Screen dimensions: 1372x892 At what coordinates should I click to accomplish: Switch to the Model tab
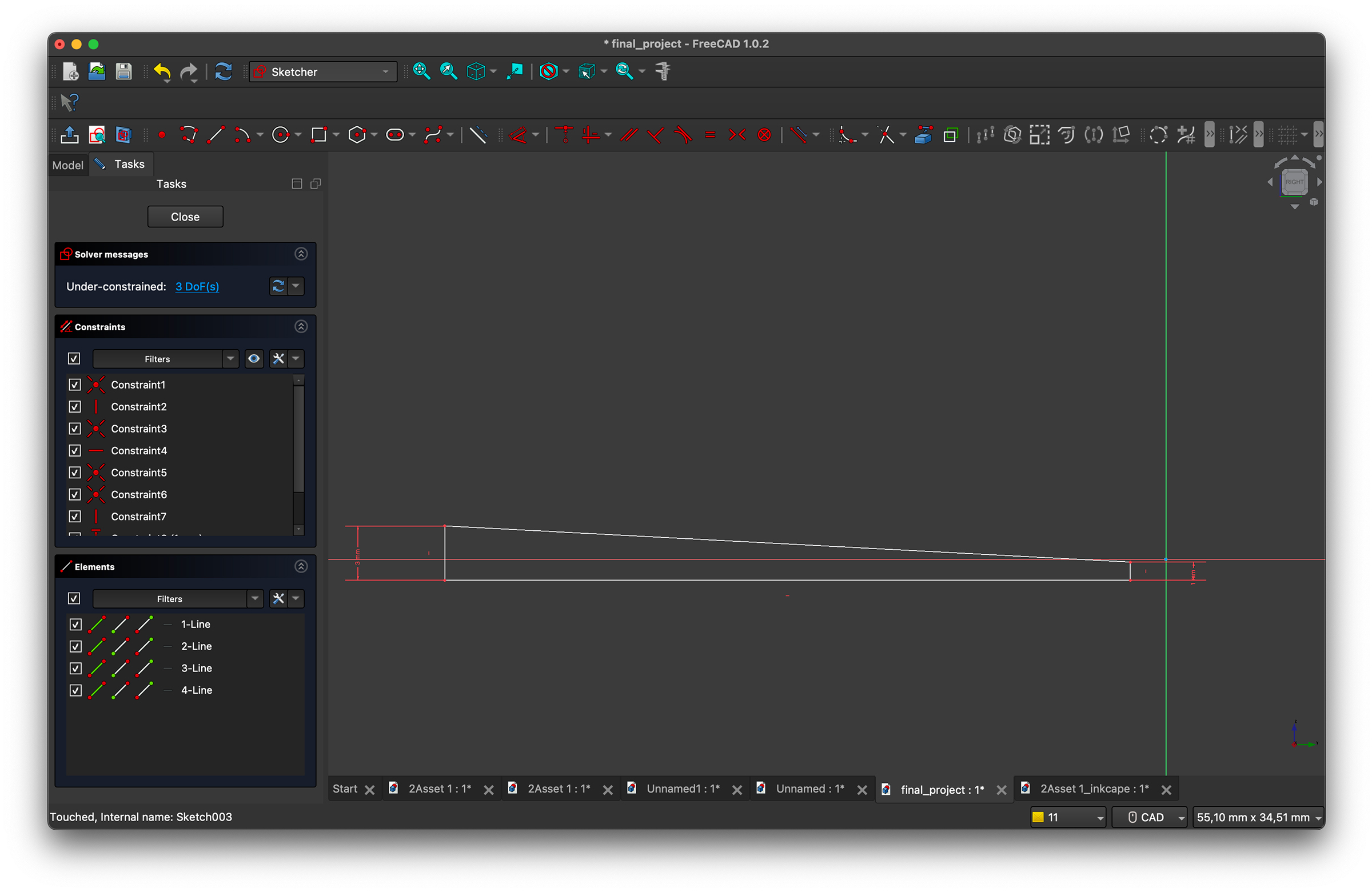[x=67, y=165]
